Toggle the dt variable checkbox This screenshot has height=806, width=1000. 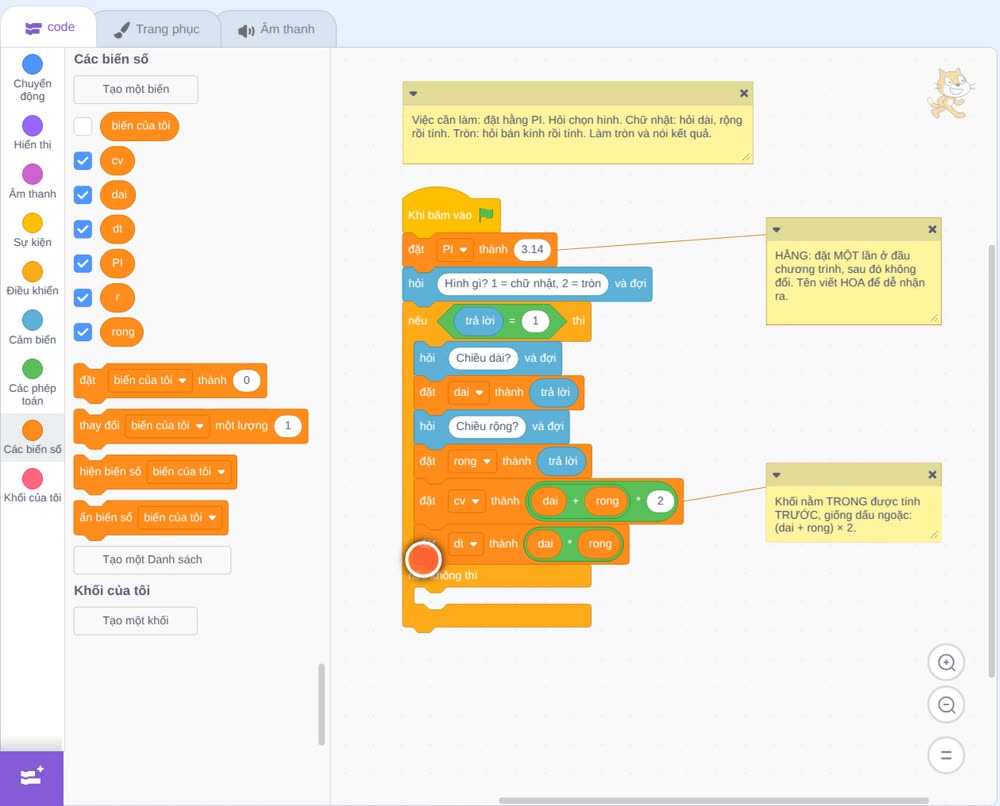pyautogui.click(x=83, y=229)
